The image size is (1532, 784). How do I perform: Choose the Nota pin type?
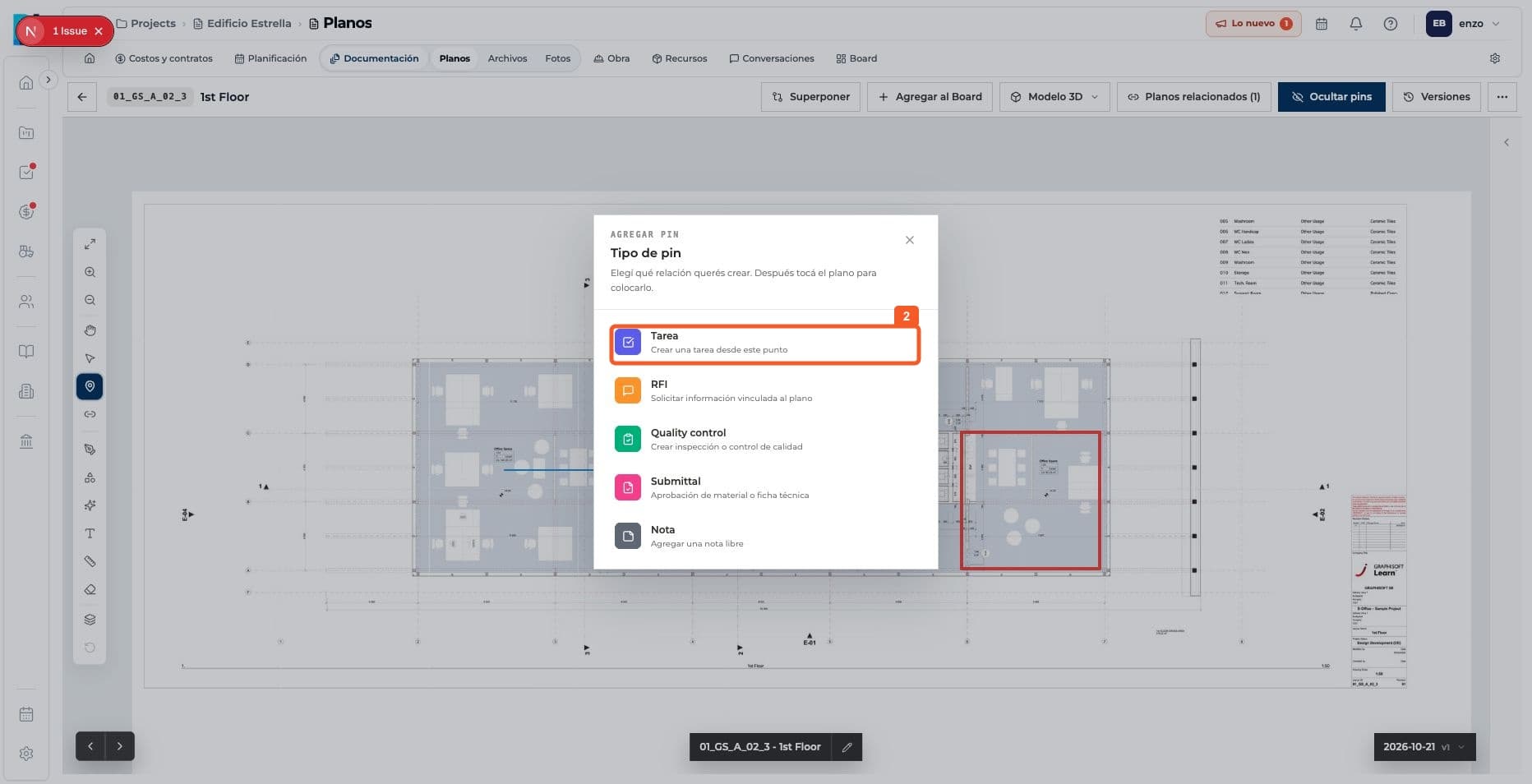764,536
